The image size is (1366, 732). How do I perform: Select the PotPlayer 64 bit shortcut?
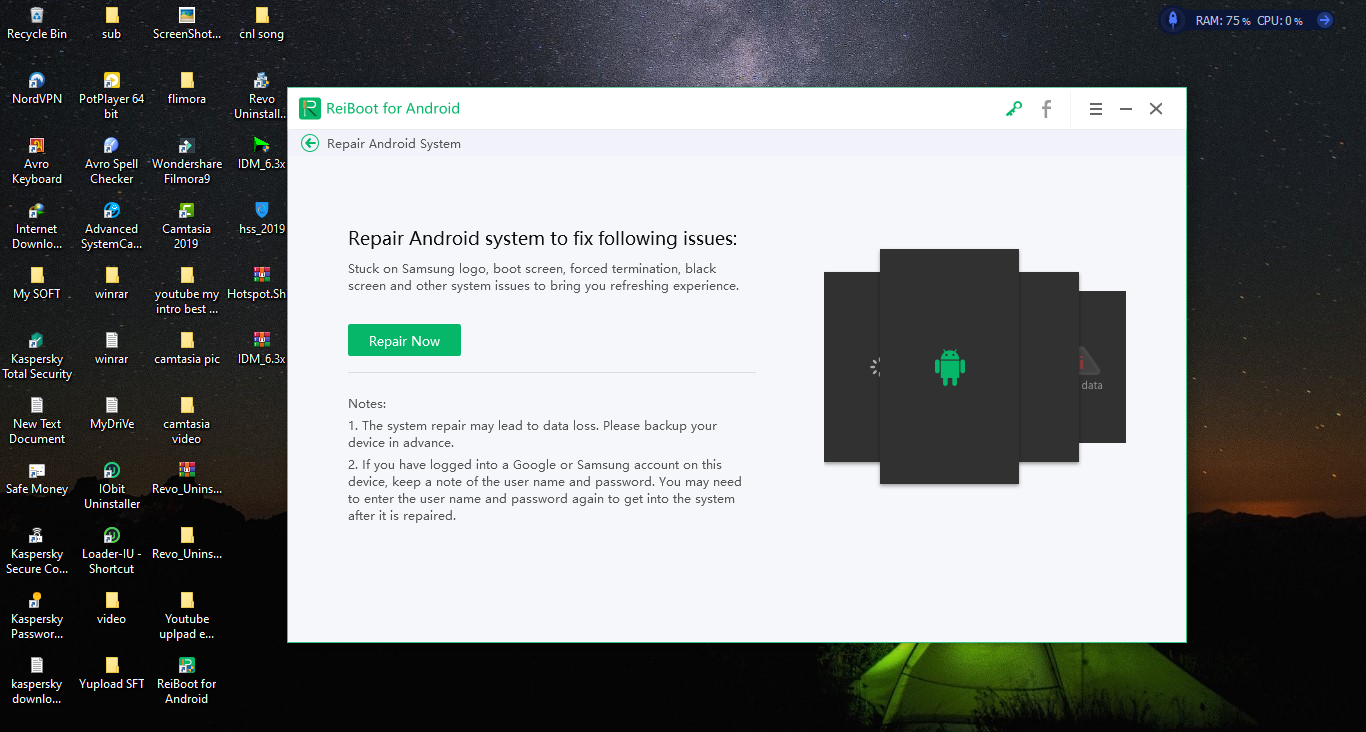pos(112,95)
